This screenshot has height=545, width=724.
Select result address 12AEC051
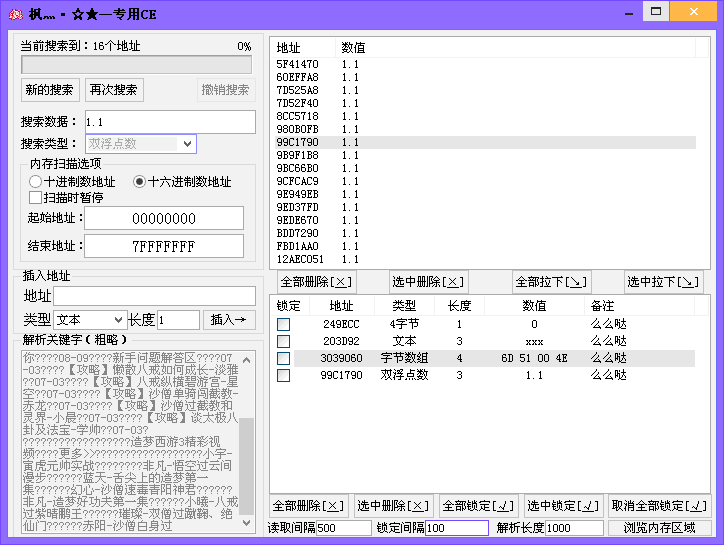300,259
